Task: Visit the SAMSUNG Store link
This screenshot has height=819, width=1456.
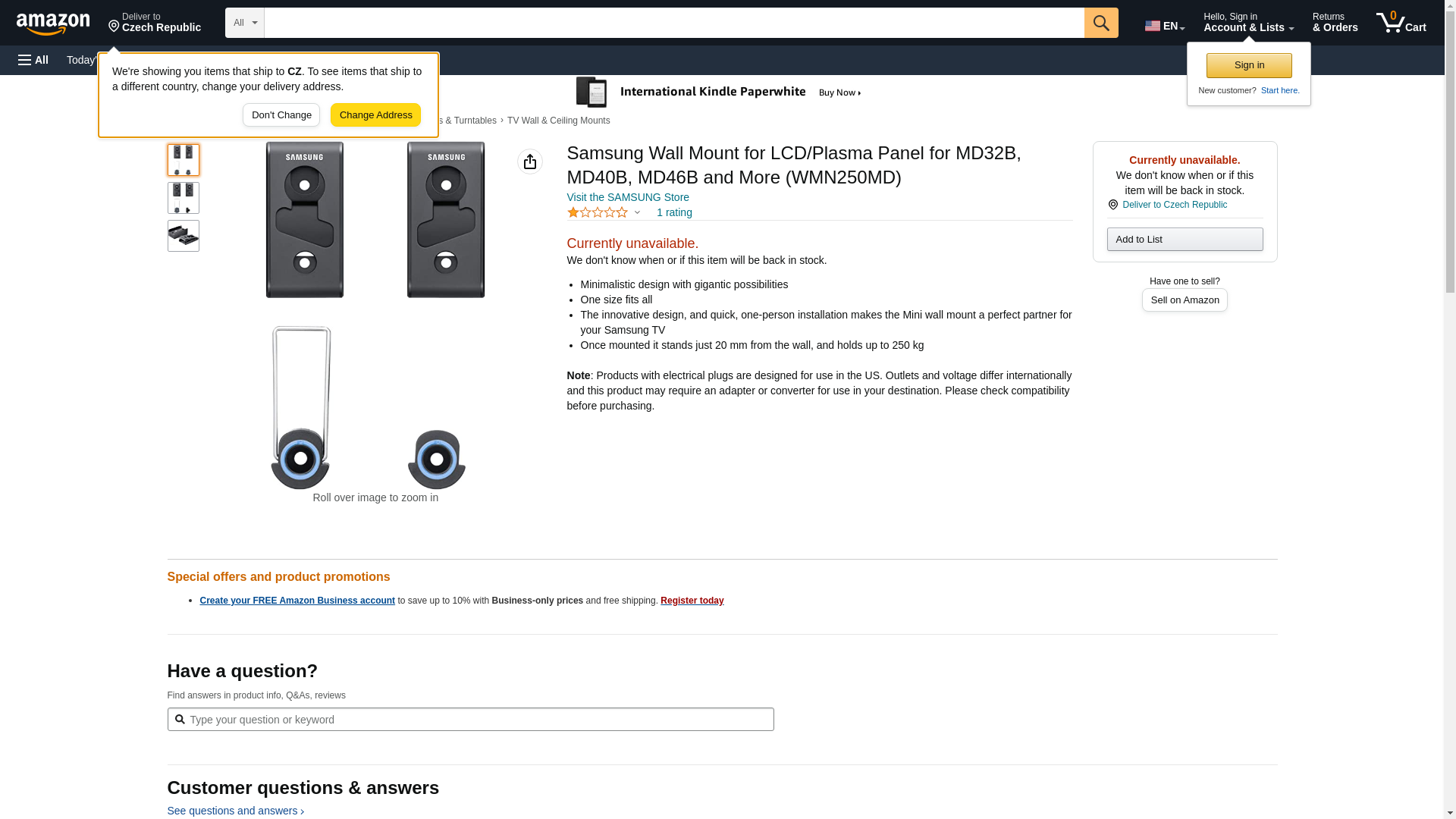Action: coord(627,197)
